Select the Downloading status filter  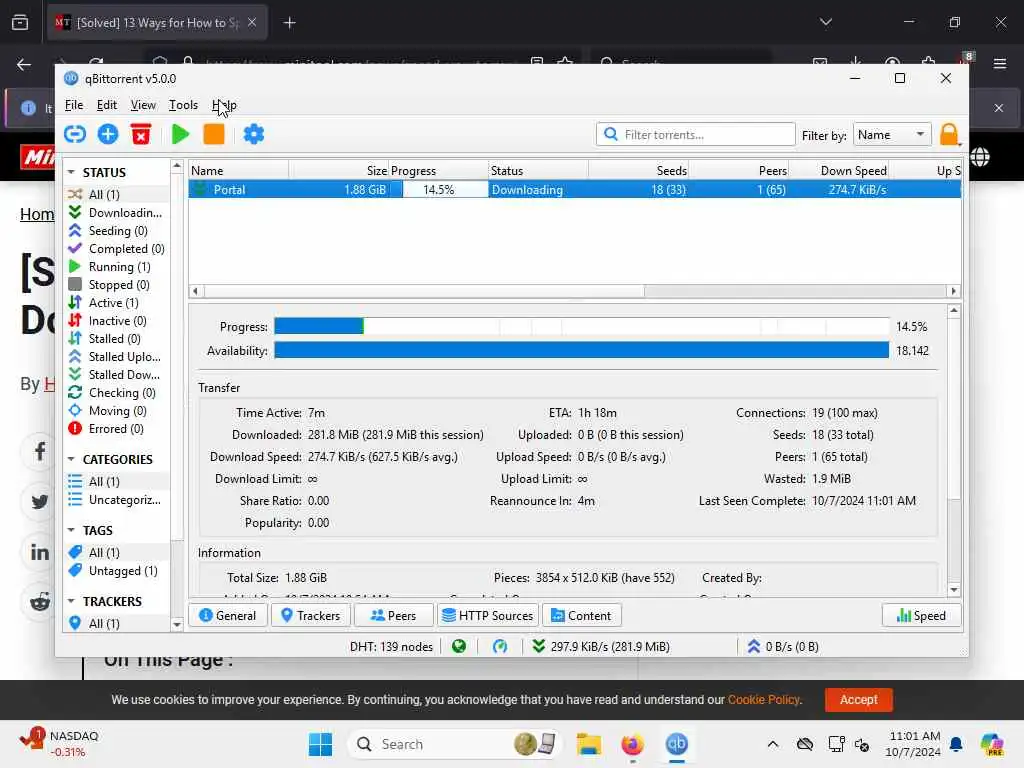[116, 213]
